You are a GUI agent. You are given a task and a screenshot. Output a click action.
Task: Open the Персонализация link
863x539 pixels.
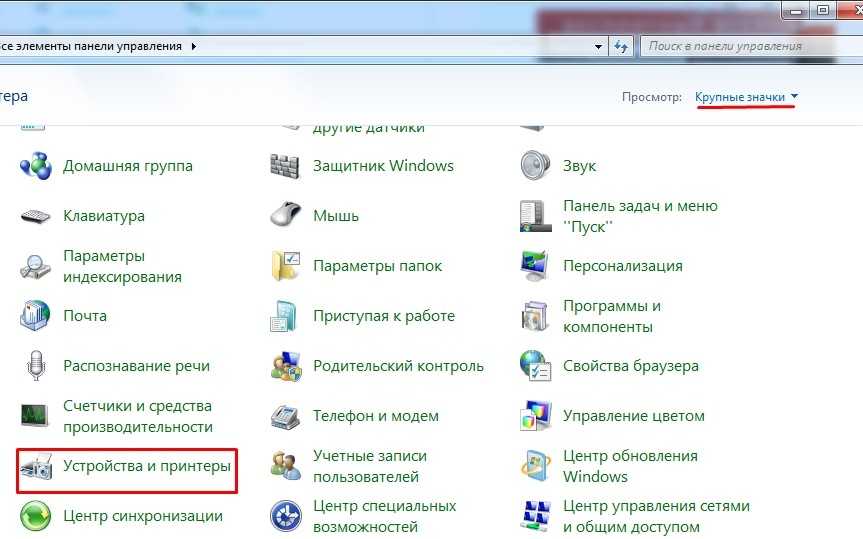pyautogui.click(x=622, y=266)
